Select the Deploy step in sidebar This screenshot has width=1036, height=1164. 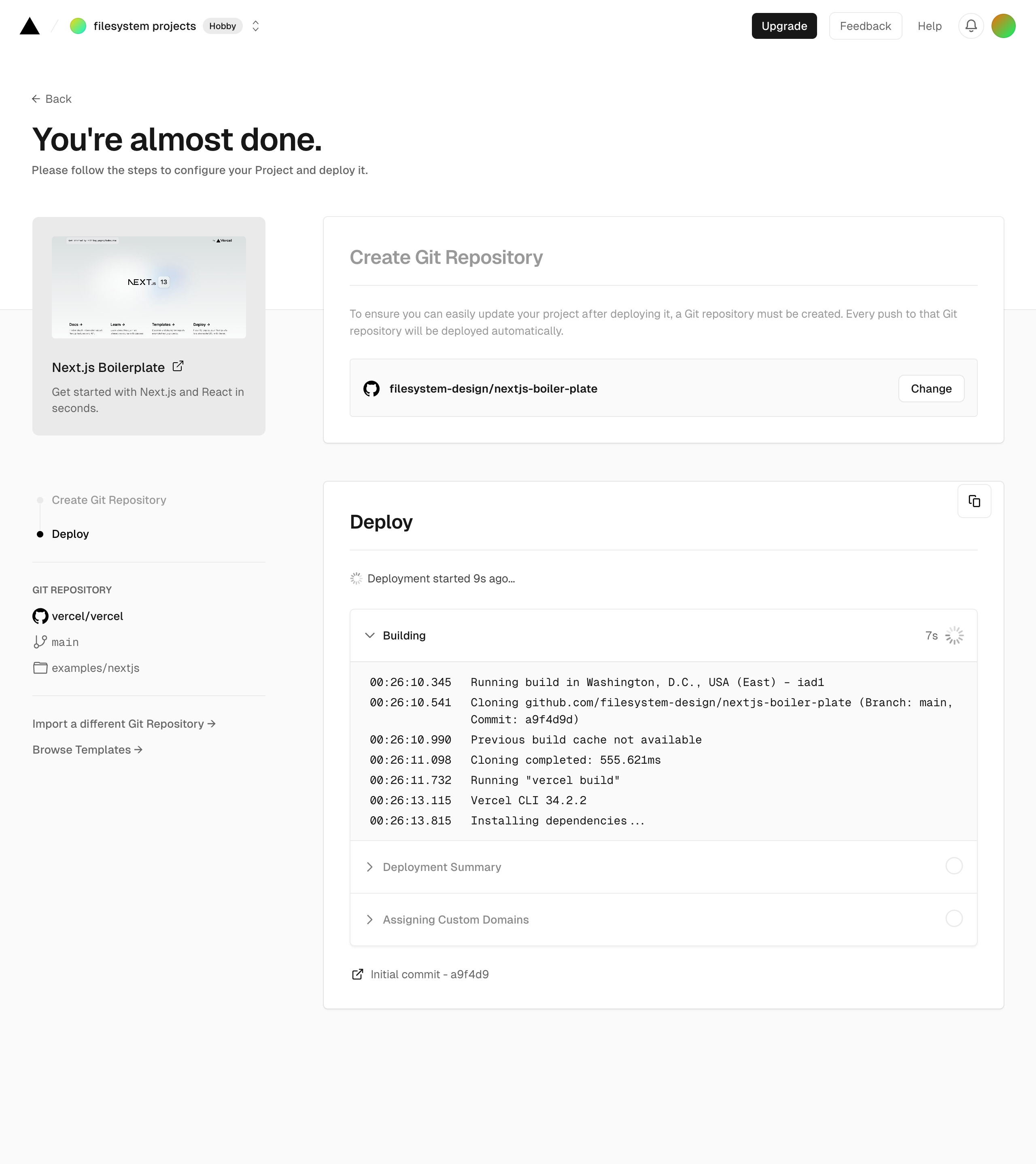click(70, 534)
